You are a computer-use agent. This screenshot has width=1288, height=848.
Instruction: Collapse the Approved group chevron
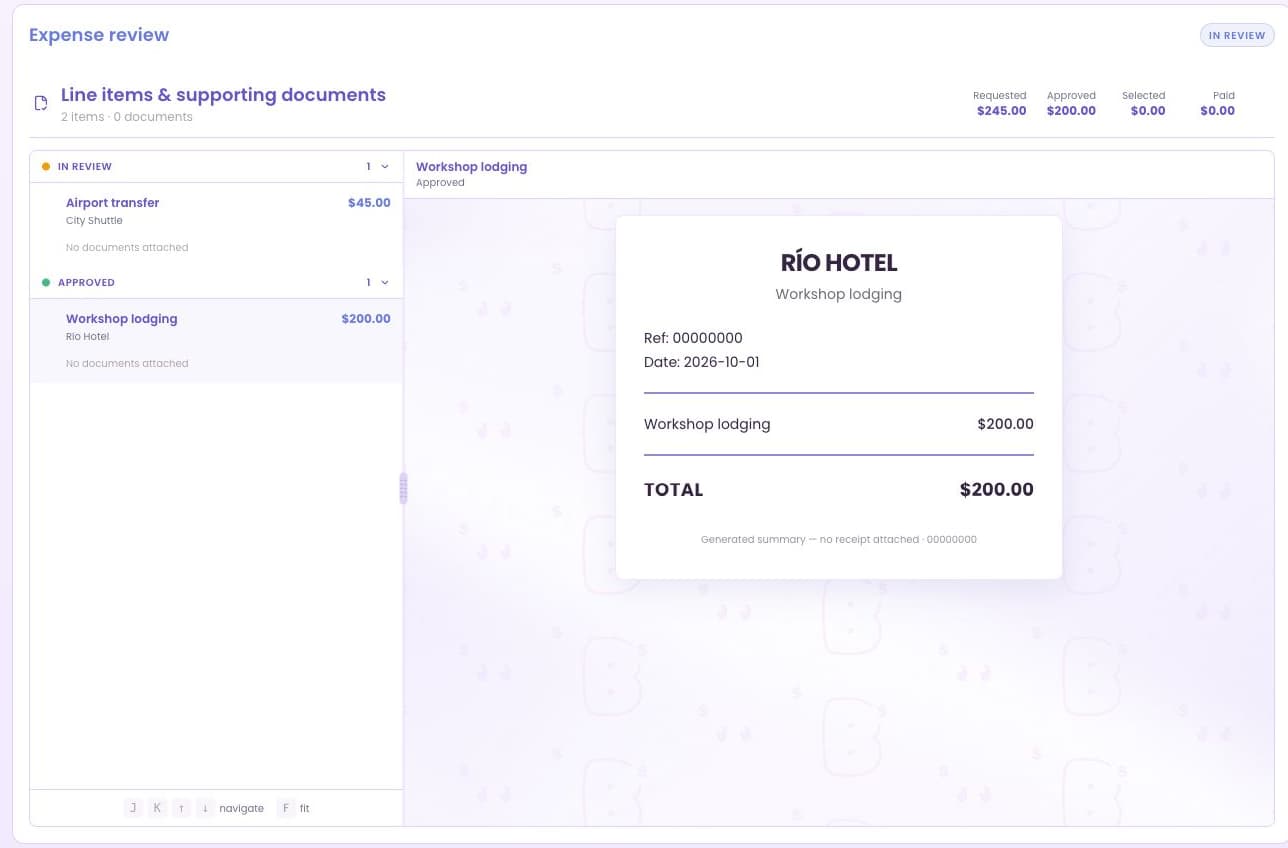[385, 283]
